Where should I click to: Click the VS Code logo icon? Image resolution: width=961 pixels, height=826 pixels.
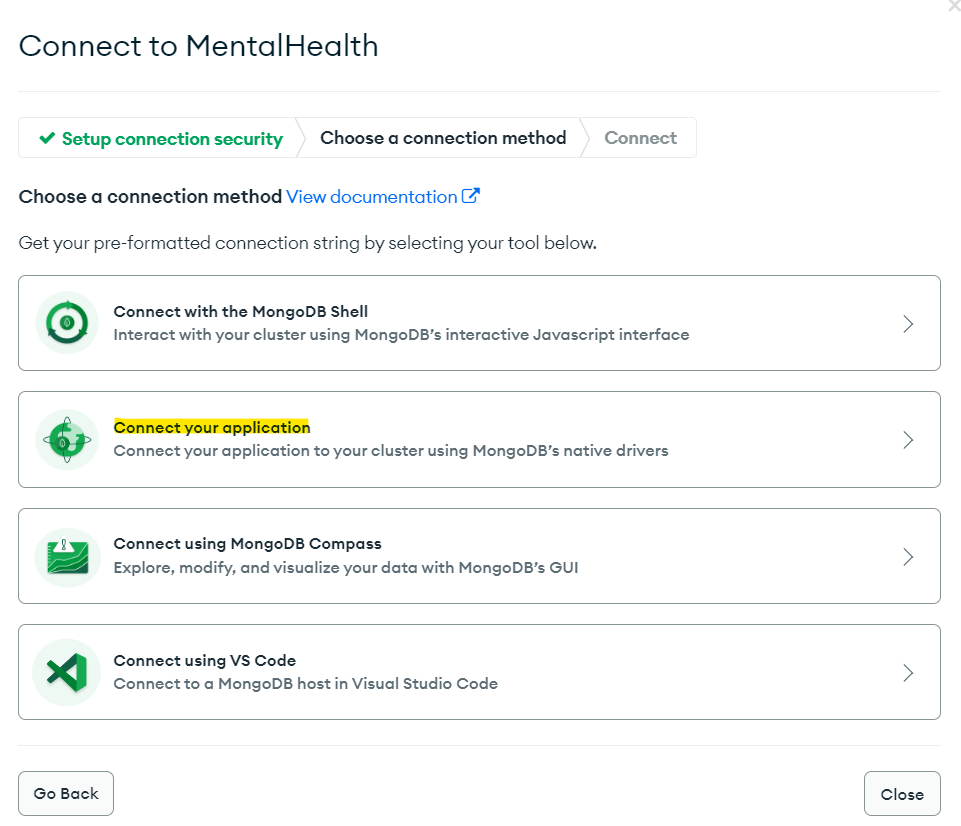tap(66, 672)
